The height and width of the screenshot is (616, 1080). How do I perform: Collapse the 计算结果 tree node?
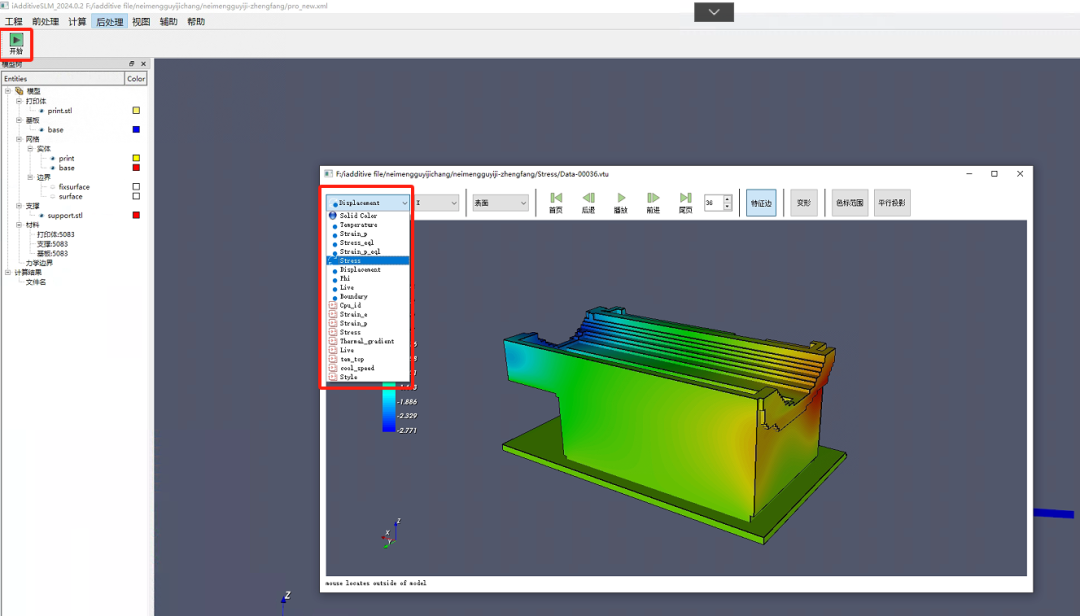pos(8,272)
